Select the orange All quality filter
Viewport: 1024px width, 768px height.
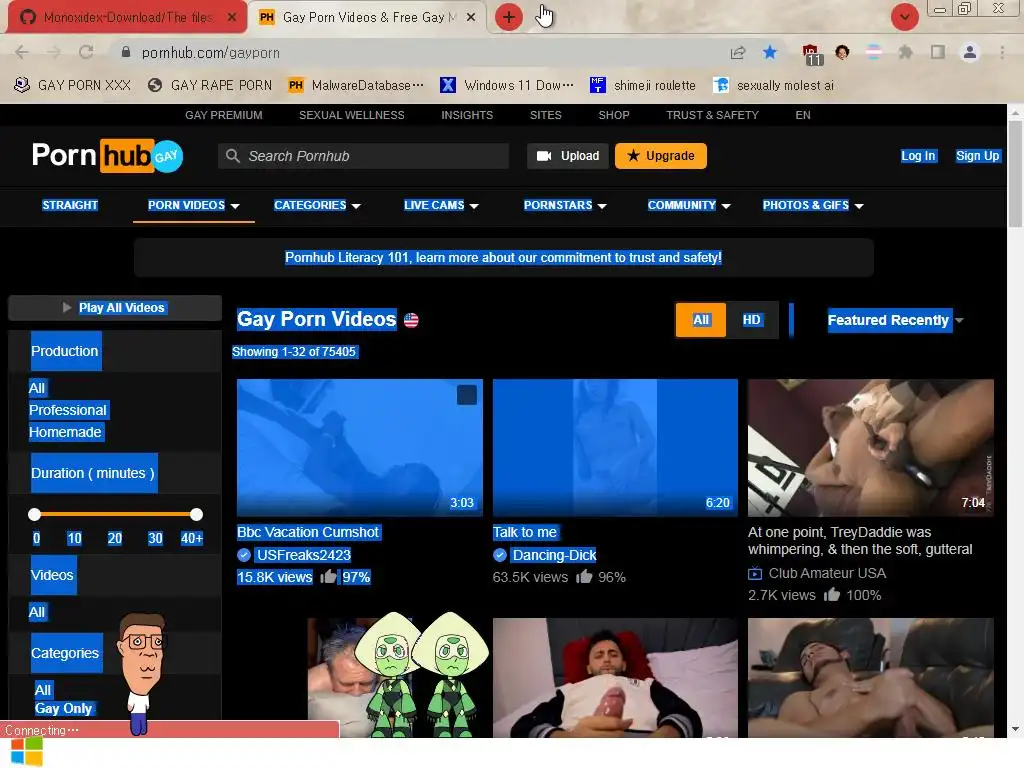(701, 320)
